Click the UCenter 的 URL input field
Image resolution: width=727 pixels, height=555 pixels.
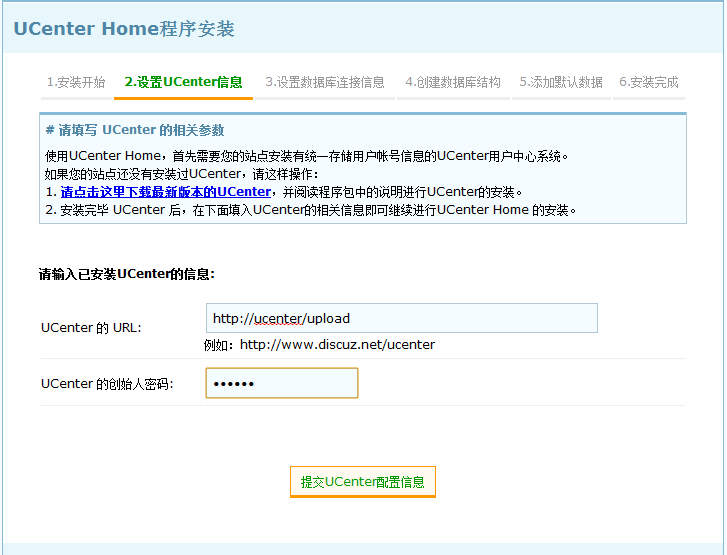[x=402, y=318]
